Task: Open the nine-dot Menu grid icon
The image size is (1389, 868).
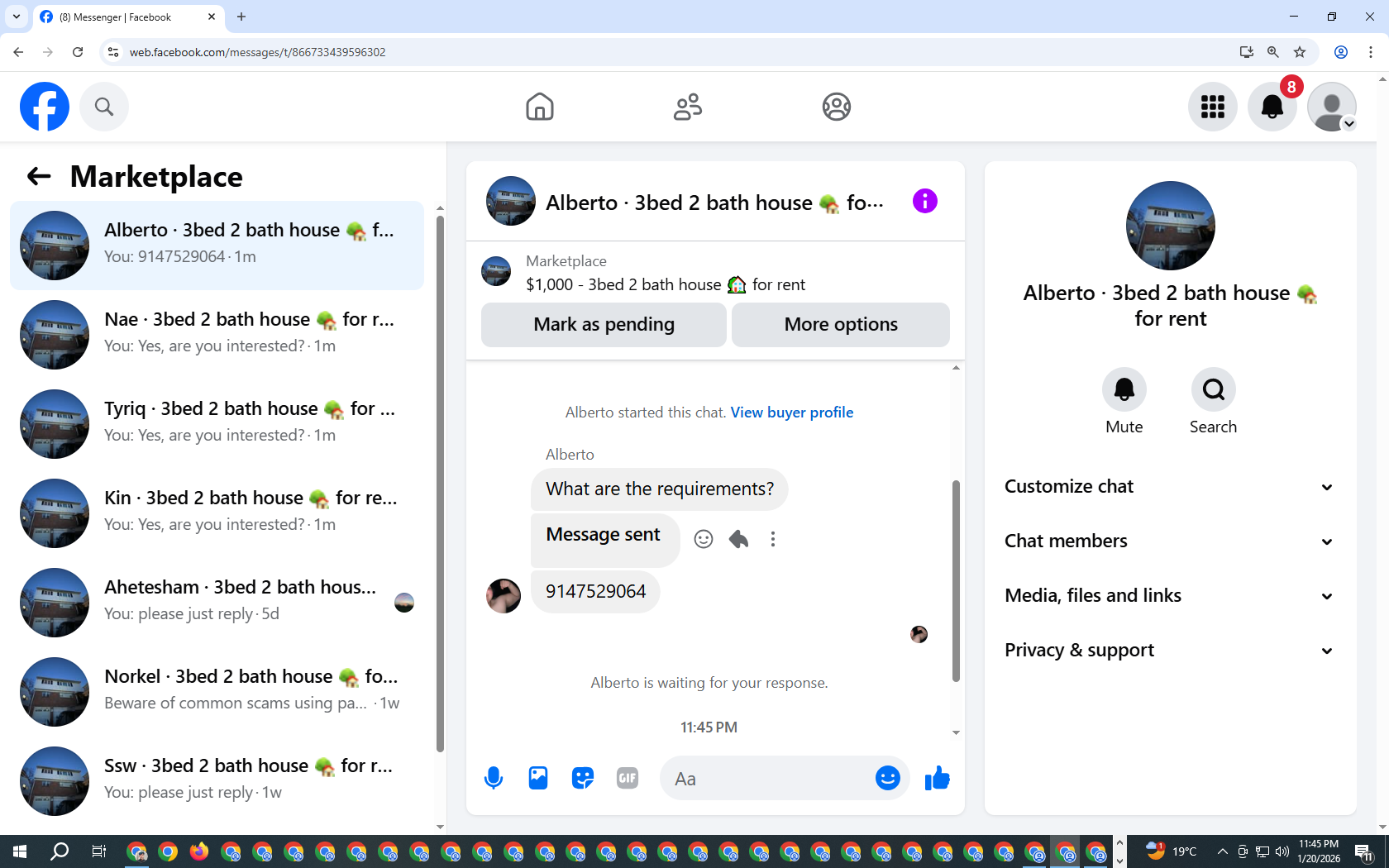Action: (1213, 107)
